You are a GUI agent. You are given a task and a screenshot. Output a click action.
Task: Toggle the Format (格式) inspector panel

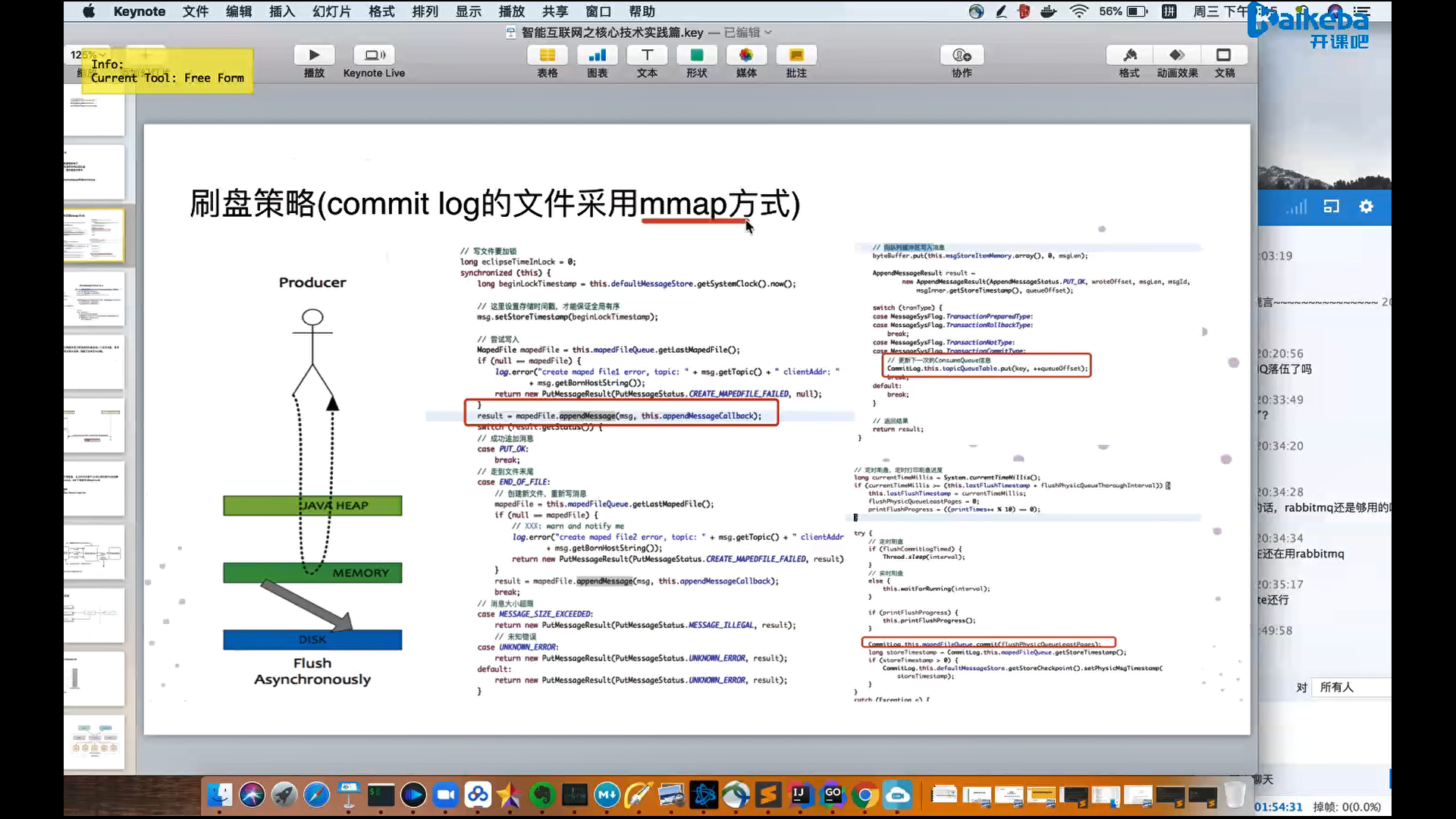[x=1129, y=55]
